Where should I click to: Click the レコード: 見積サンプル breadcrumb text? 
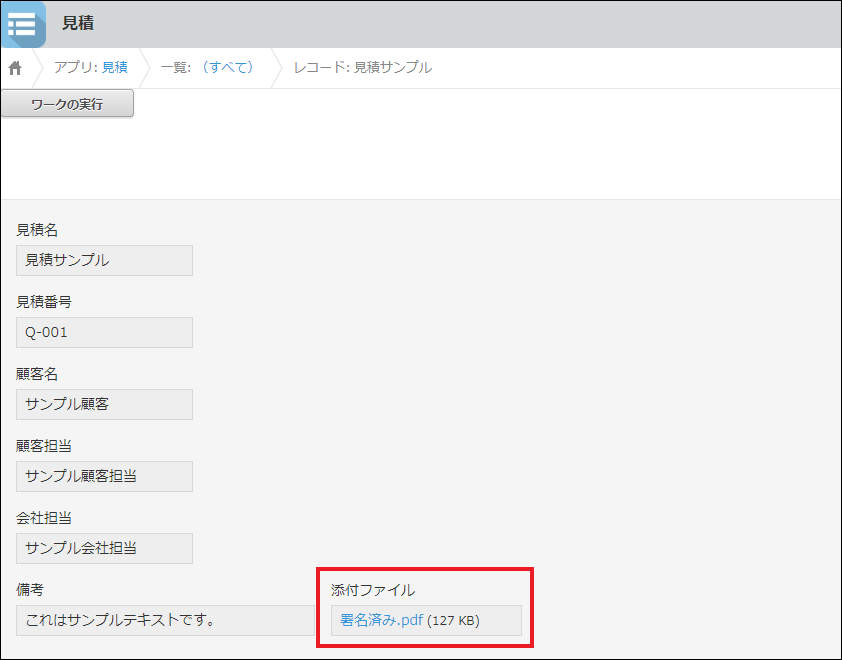click(x=362, y=67)
